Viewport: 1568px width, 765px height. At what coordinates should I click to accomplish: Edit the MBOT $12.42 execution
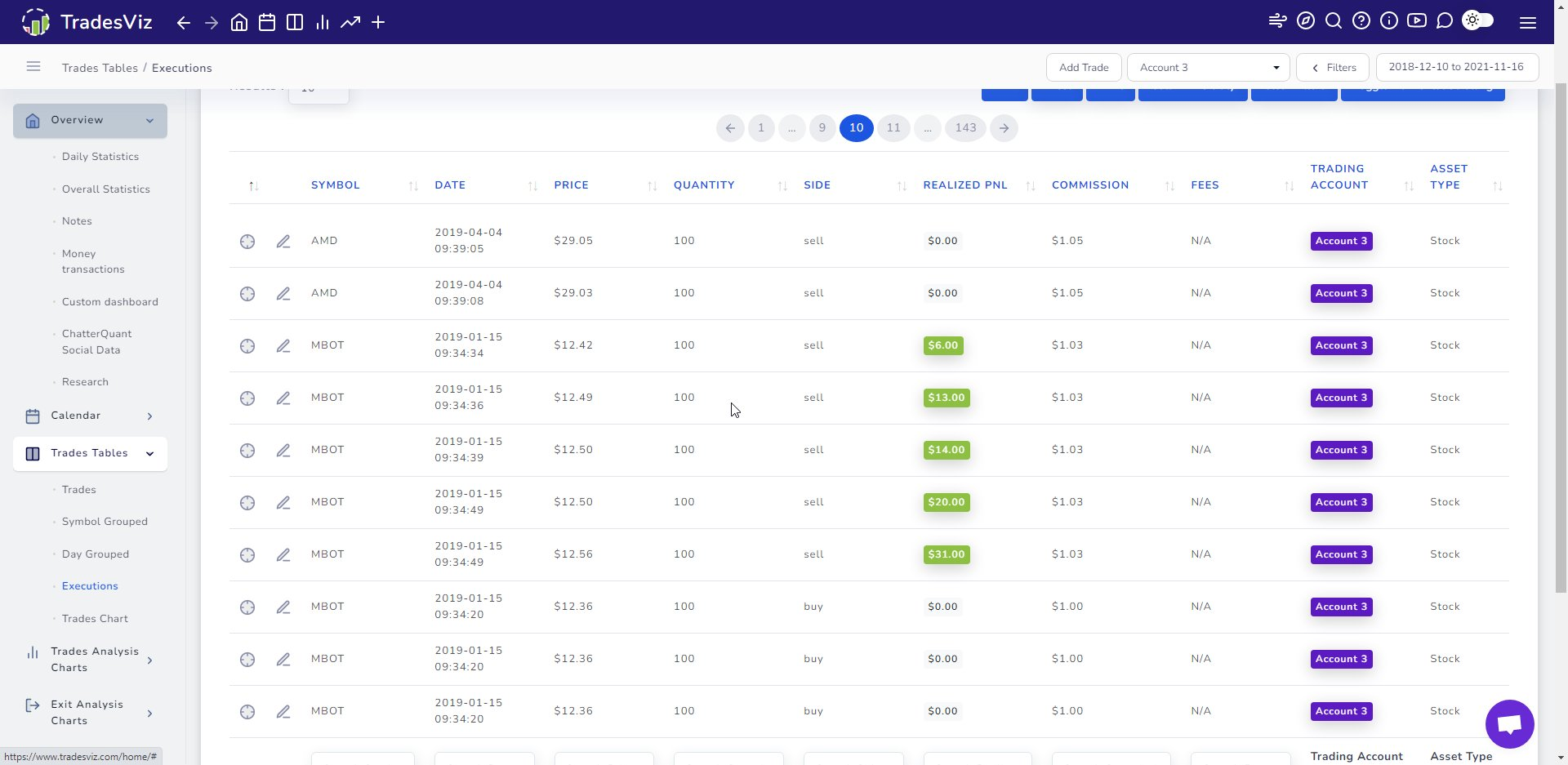(283, 346)
